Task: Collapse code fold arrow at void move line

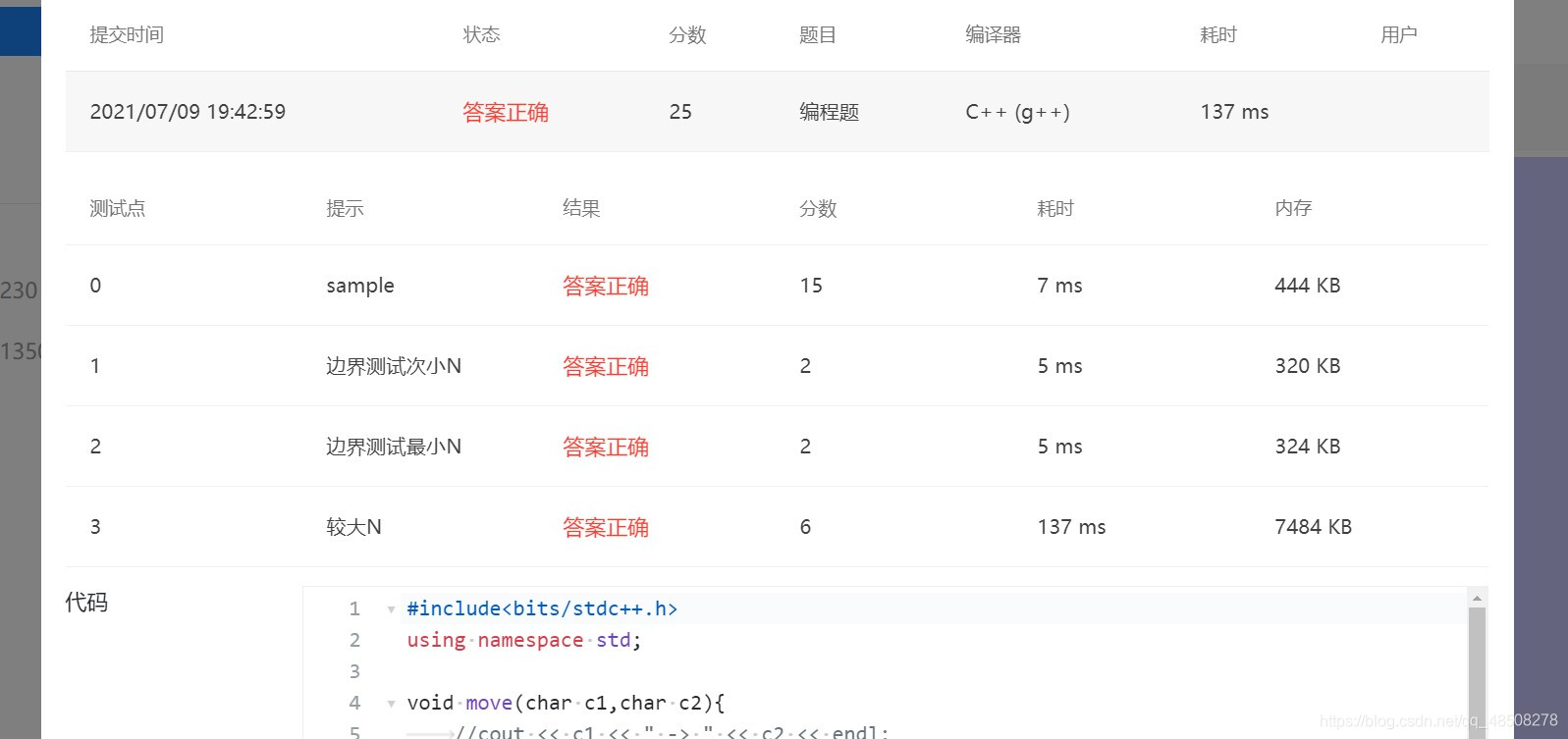Action: click(391, 704)
